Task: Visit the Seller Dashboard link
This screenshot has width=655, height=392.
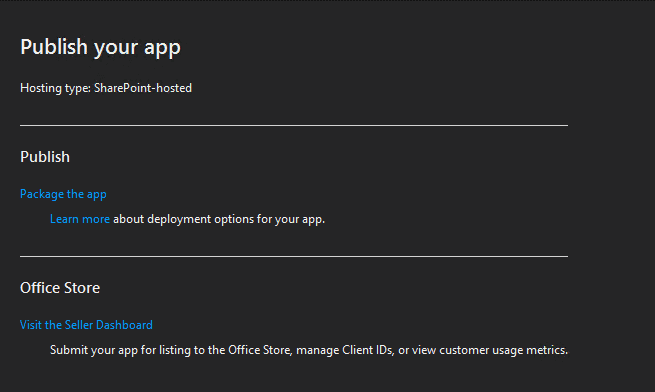Action: click(86, 325)
